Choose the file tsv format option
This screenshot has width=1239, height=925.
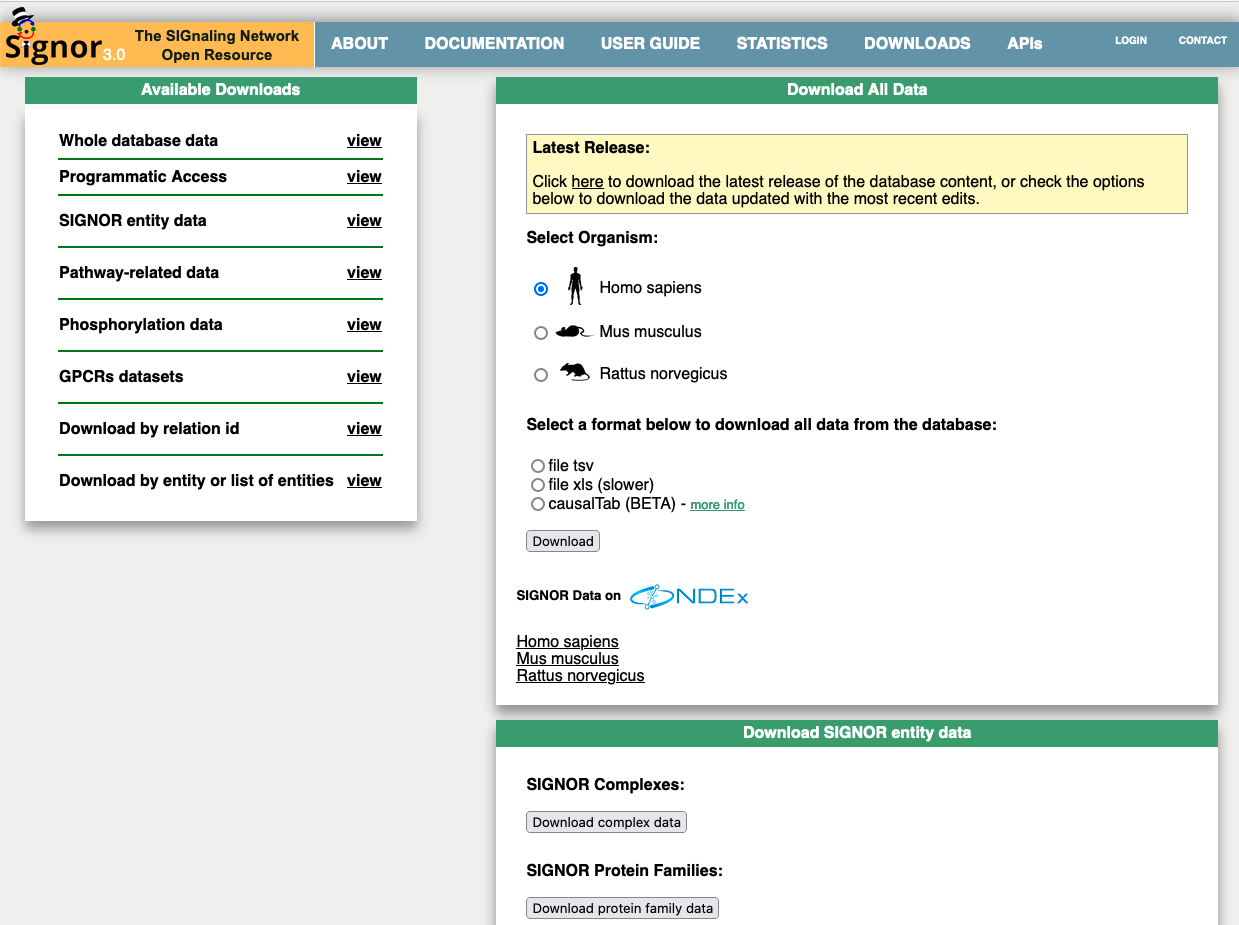pos(538,466)
